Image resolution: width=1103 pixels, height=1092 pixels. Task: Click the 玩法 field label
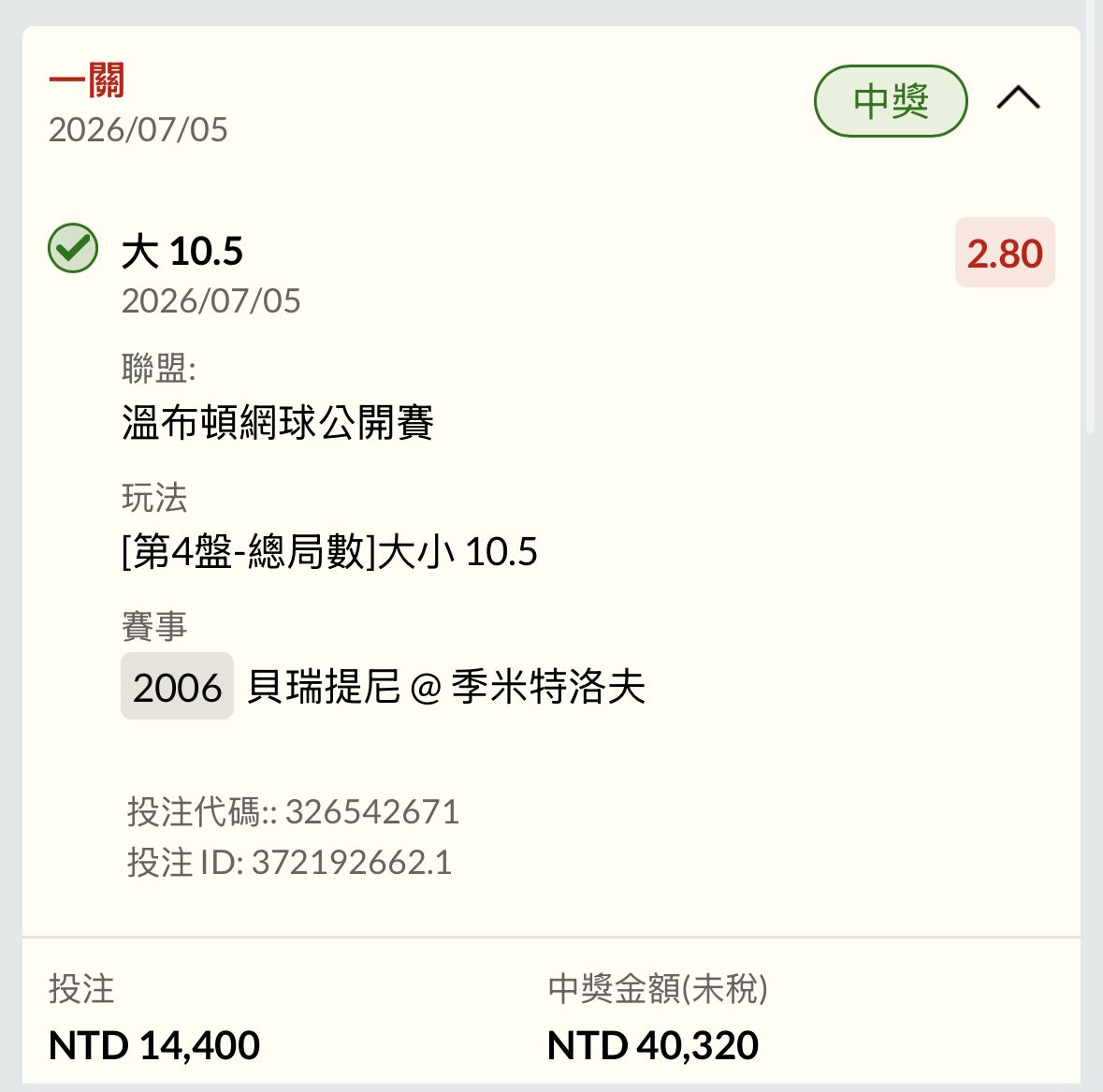coord(154,498)
